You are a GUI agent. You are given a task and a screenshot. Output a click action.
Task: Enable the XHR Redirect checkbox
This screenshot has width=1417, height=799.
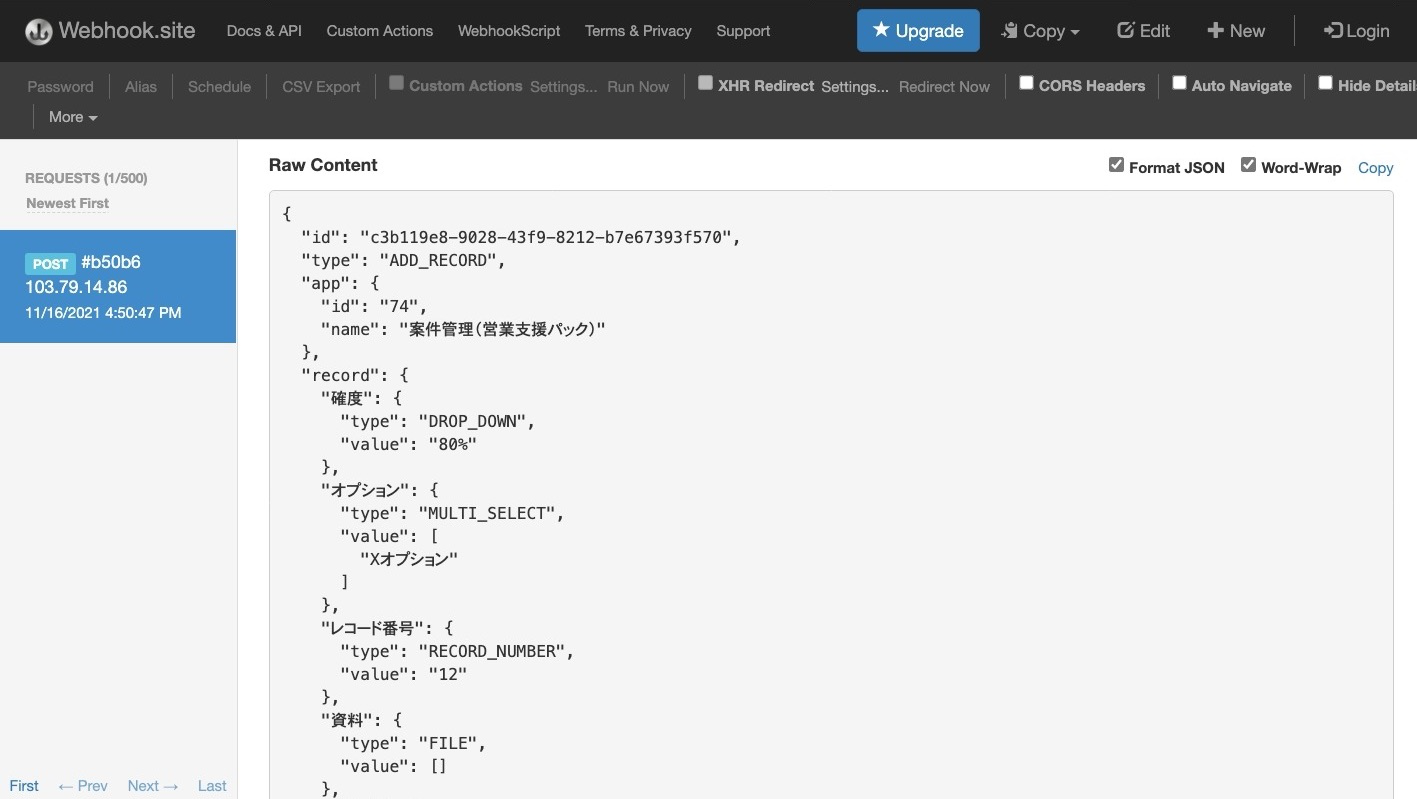point(705,83)
